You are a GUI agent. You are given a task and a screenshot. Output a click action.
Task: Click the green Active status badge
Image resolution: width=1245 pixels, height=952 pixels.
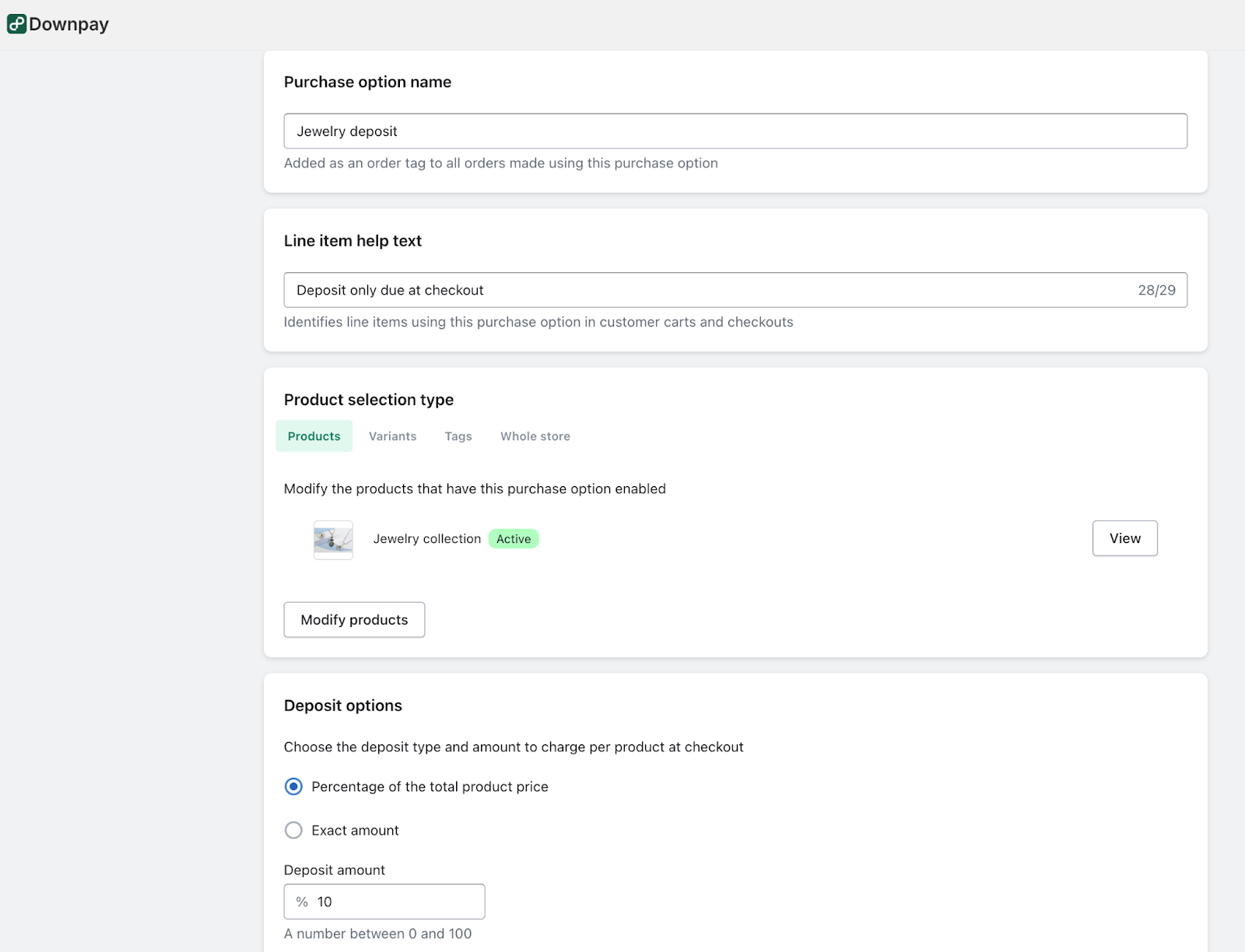pos(514,539)
